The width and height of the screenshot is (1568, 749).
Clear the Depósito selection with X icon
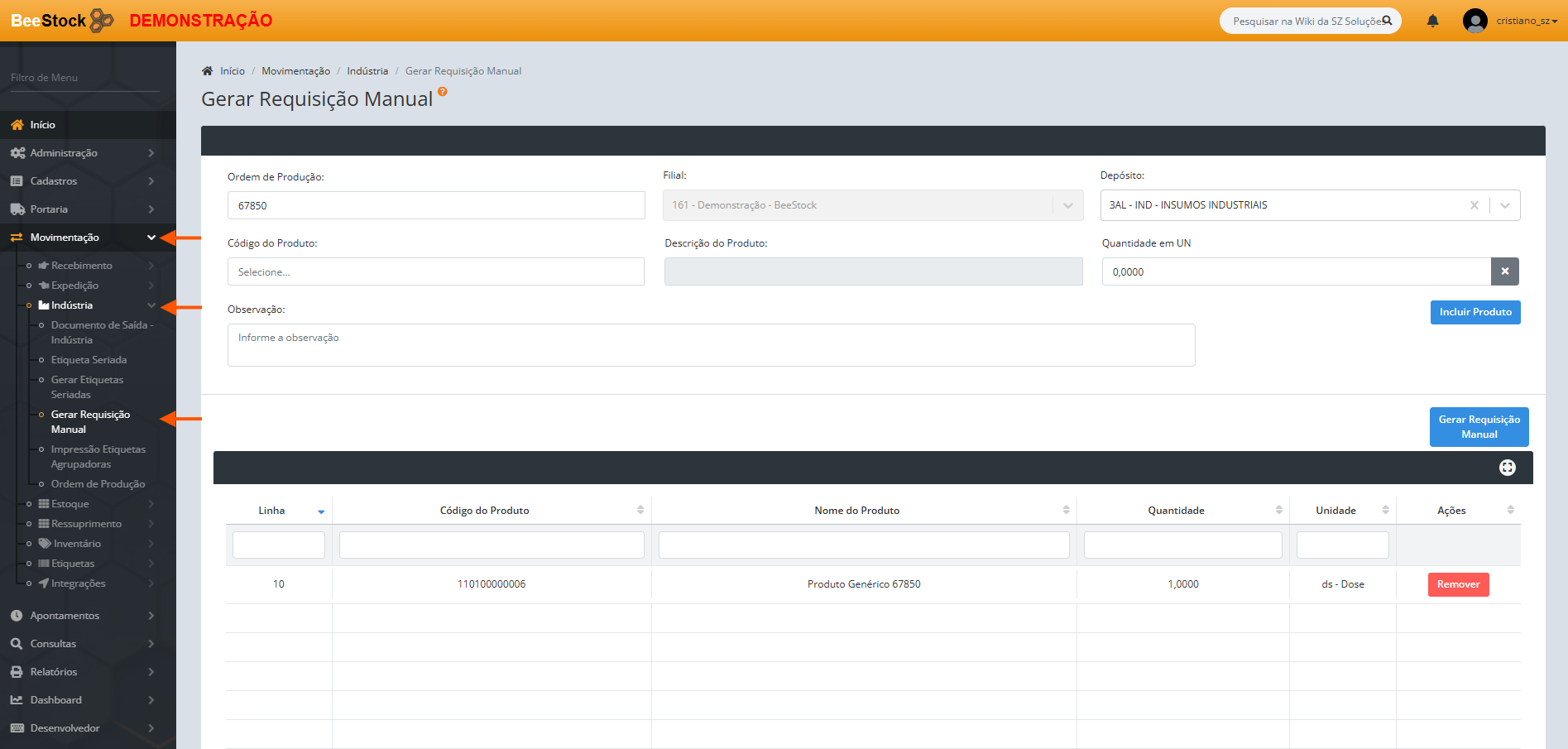1474,205
